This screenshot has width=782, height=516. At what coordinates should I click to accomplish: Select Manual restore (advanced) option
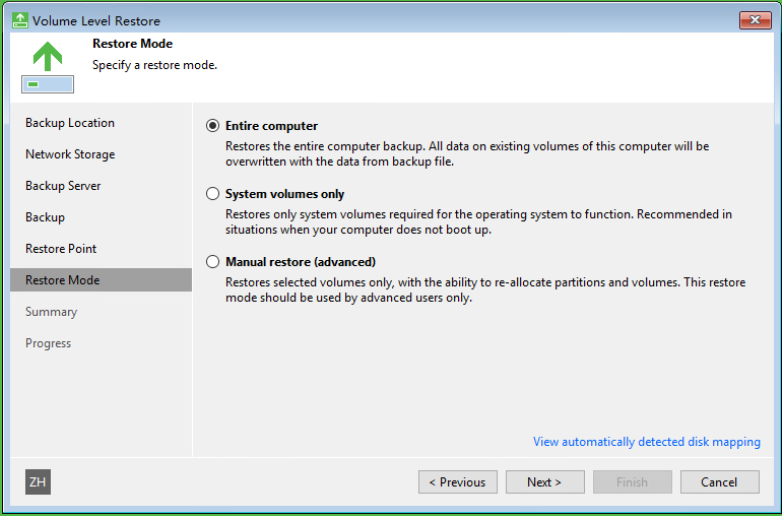click(212, 261)
